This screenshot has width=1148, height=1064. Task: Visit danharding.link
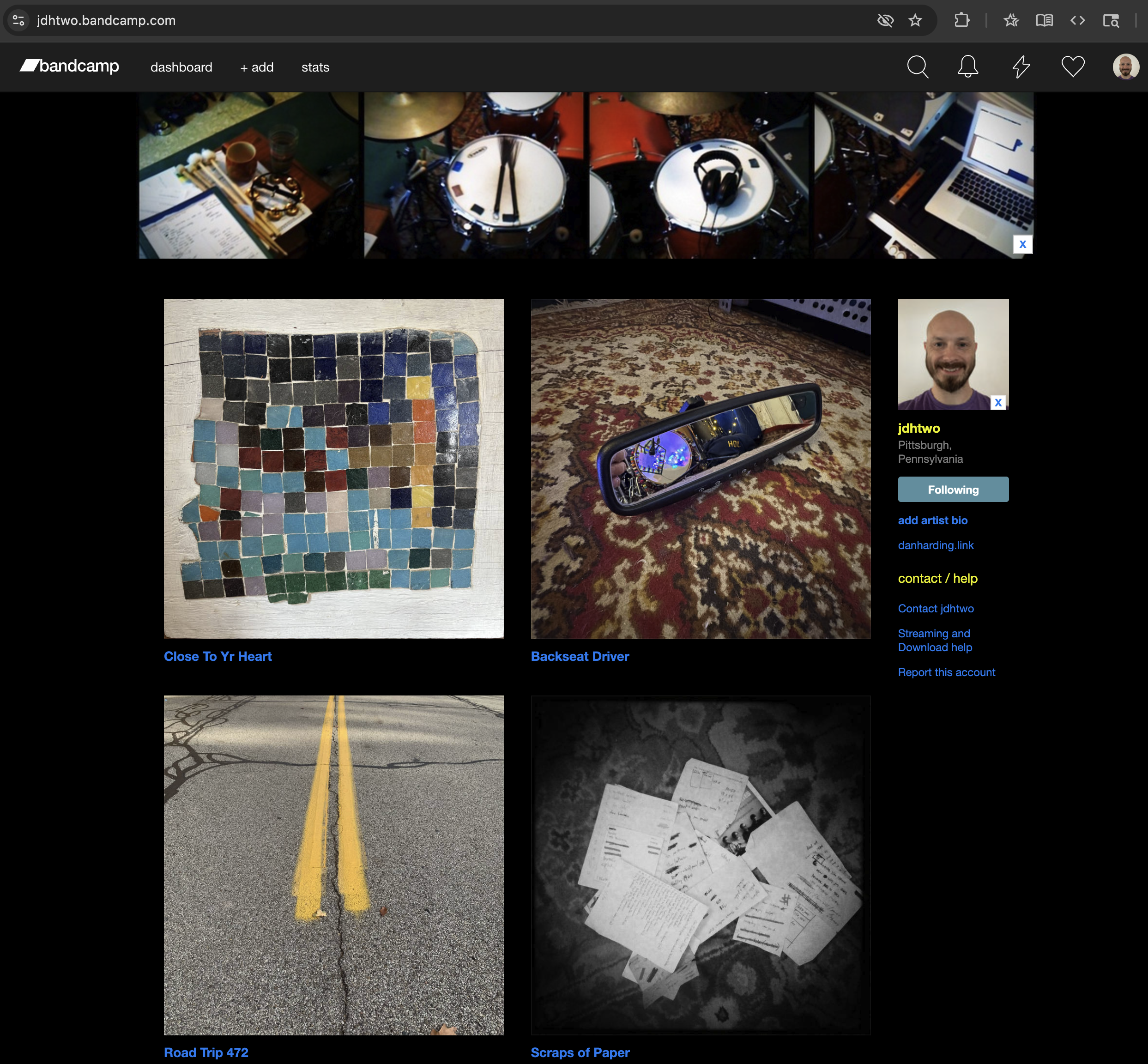[935, 544]
